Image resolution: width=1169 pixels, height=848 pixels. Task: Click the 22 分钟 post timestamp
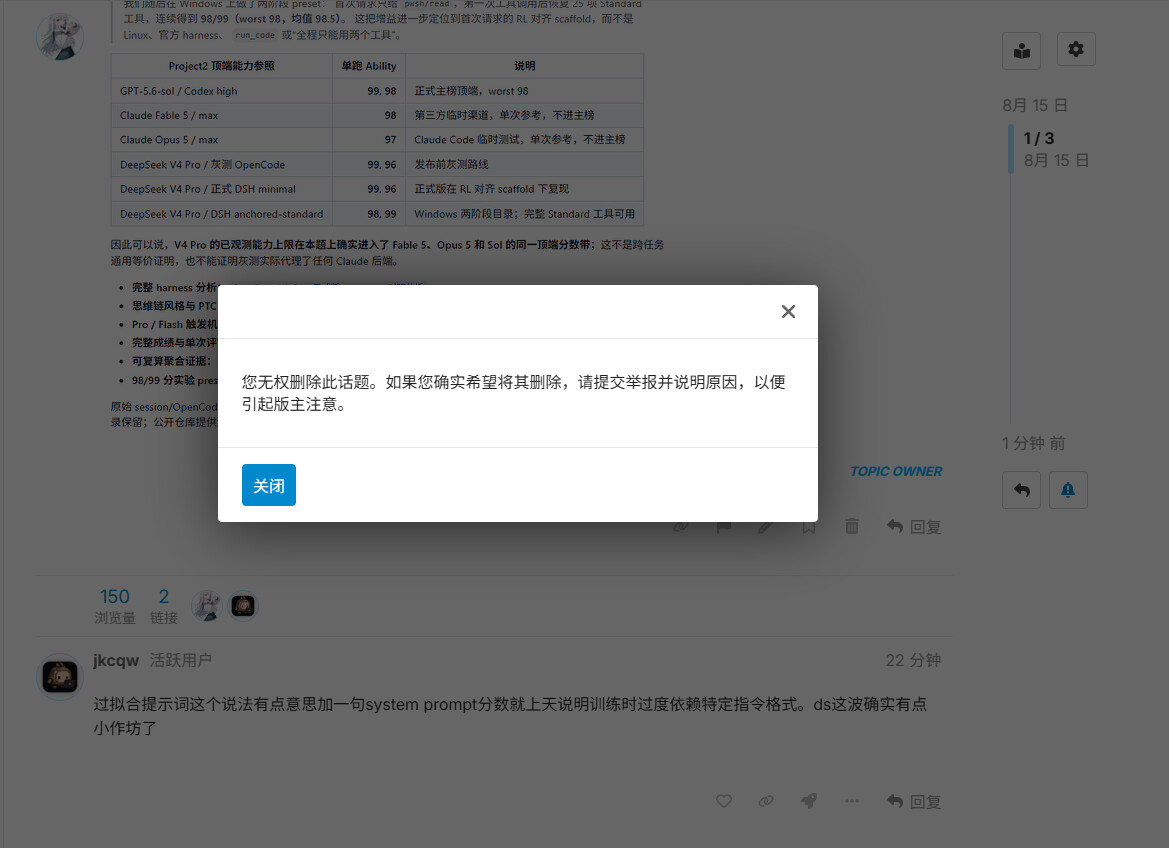click(913, 660)
